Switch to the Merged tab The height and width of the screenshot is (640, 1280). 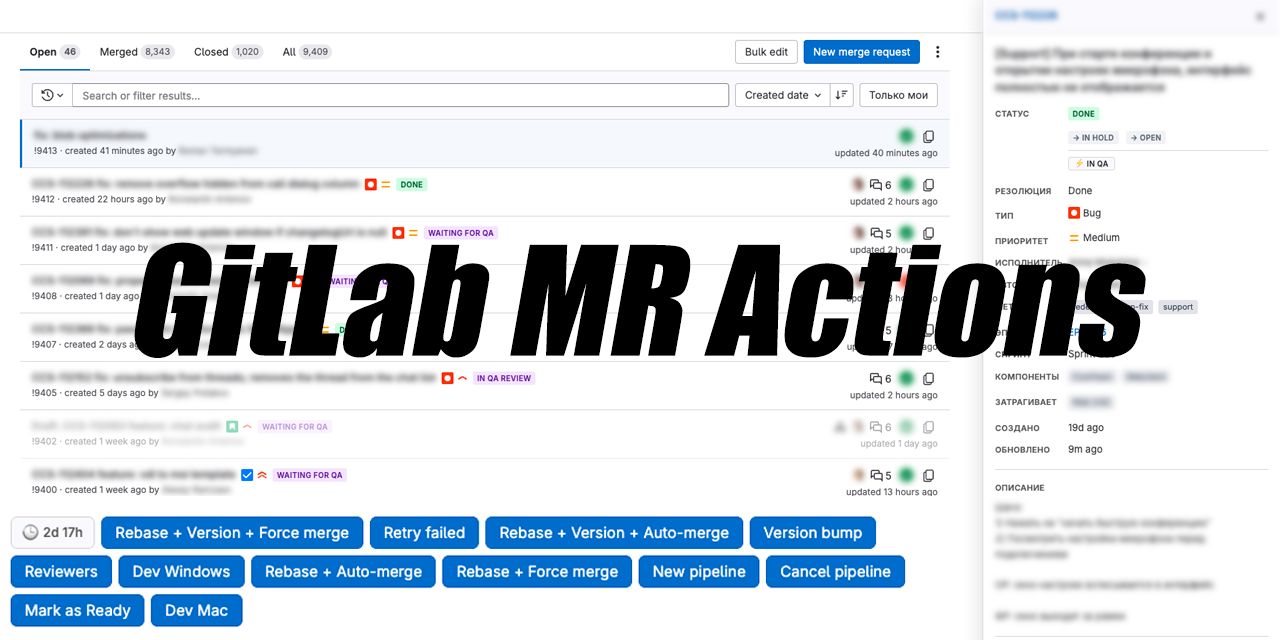[136, 52]
